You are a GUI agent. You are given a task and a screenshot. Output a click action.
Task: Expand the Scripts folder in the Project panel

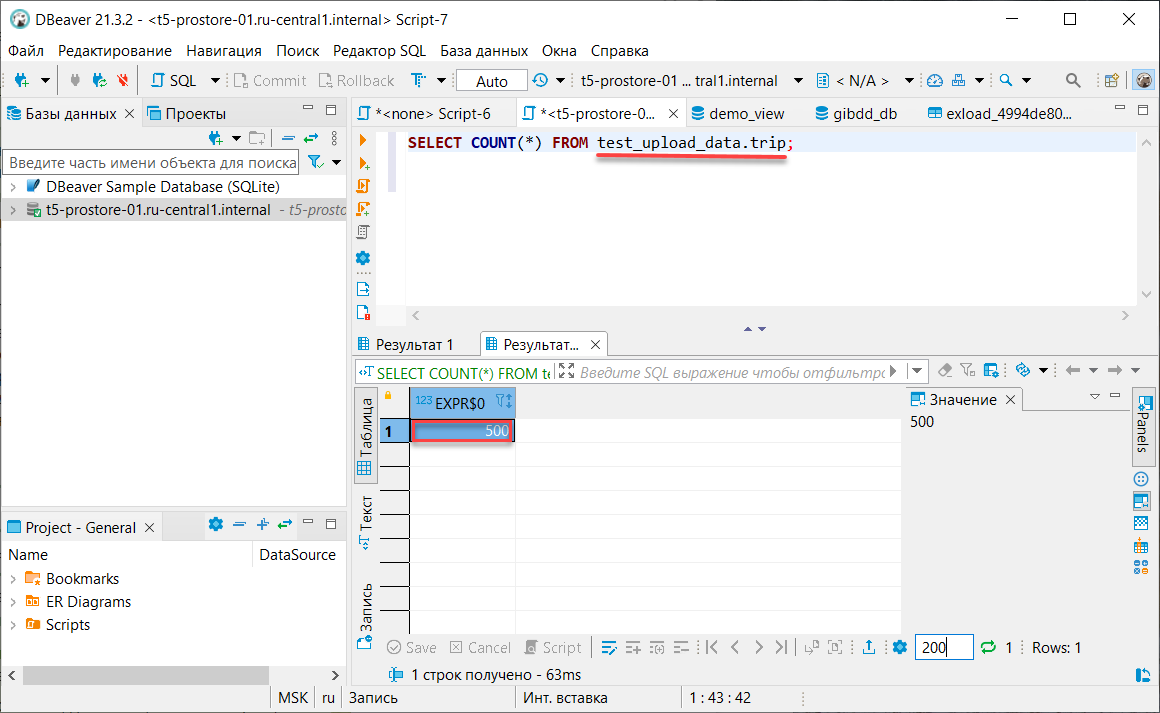[x=13, y=625]
